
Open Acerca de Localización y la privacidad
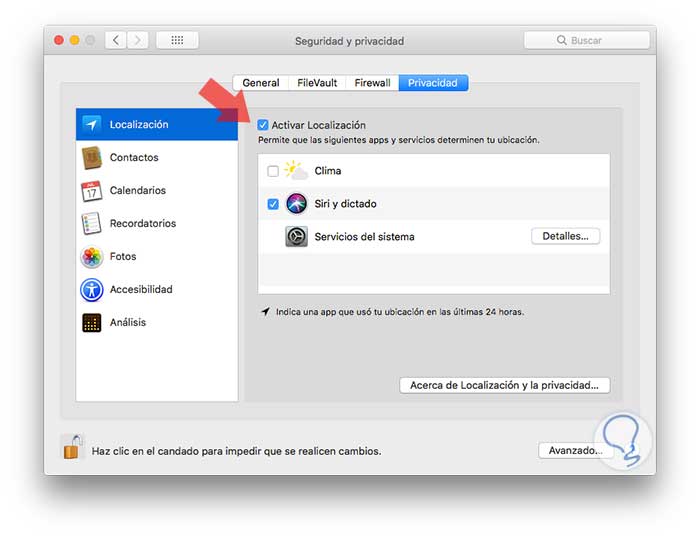pos(504,385)
